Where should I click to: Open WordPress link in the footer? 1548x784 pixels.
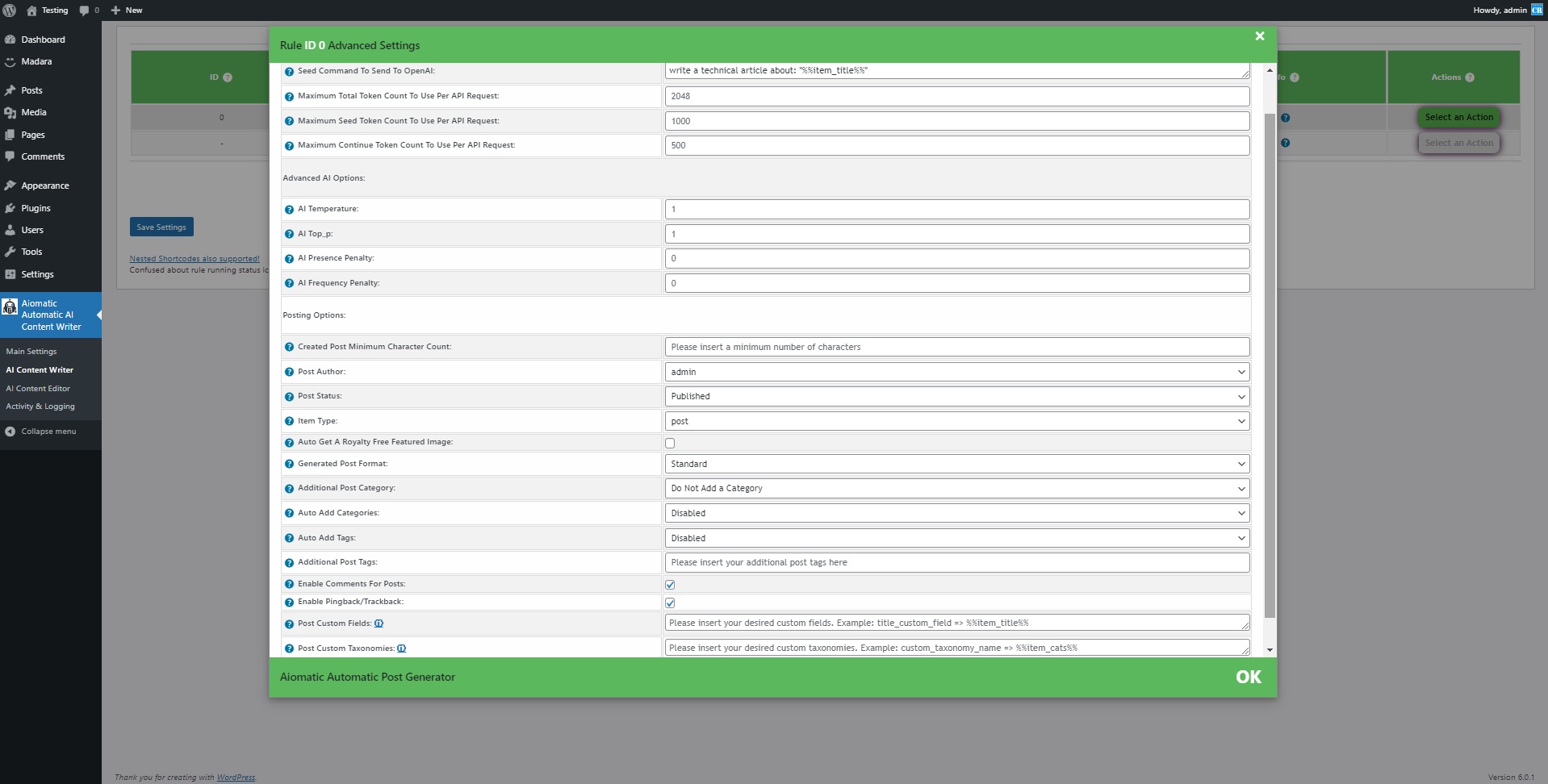tap(236, 778)
